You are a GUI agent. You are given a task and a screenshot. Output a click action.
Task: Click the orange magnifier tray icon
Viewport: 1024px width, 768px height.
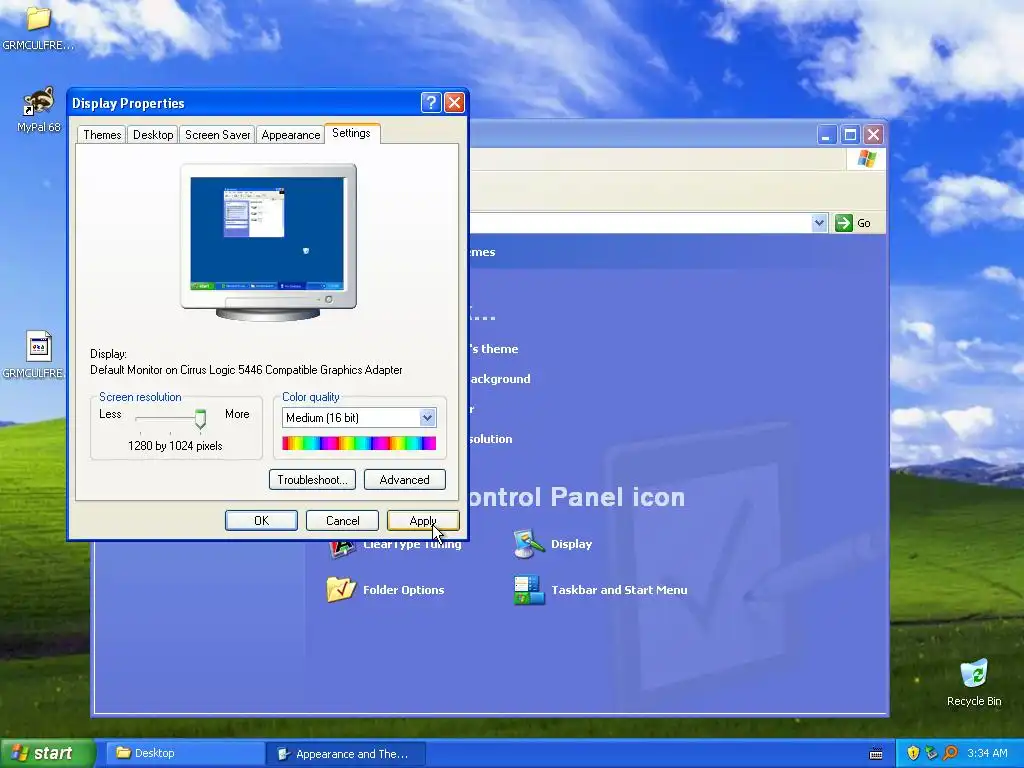tap(950, 753)
